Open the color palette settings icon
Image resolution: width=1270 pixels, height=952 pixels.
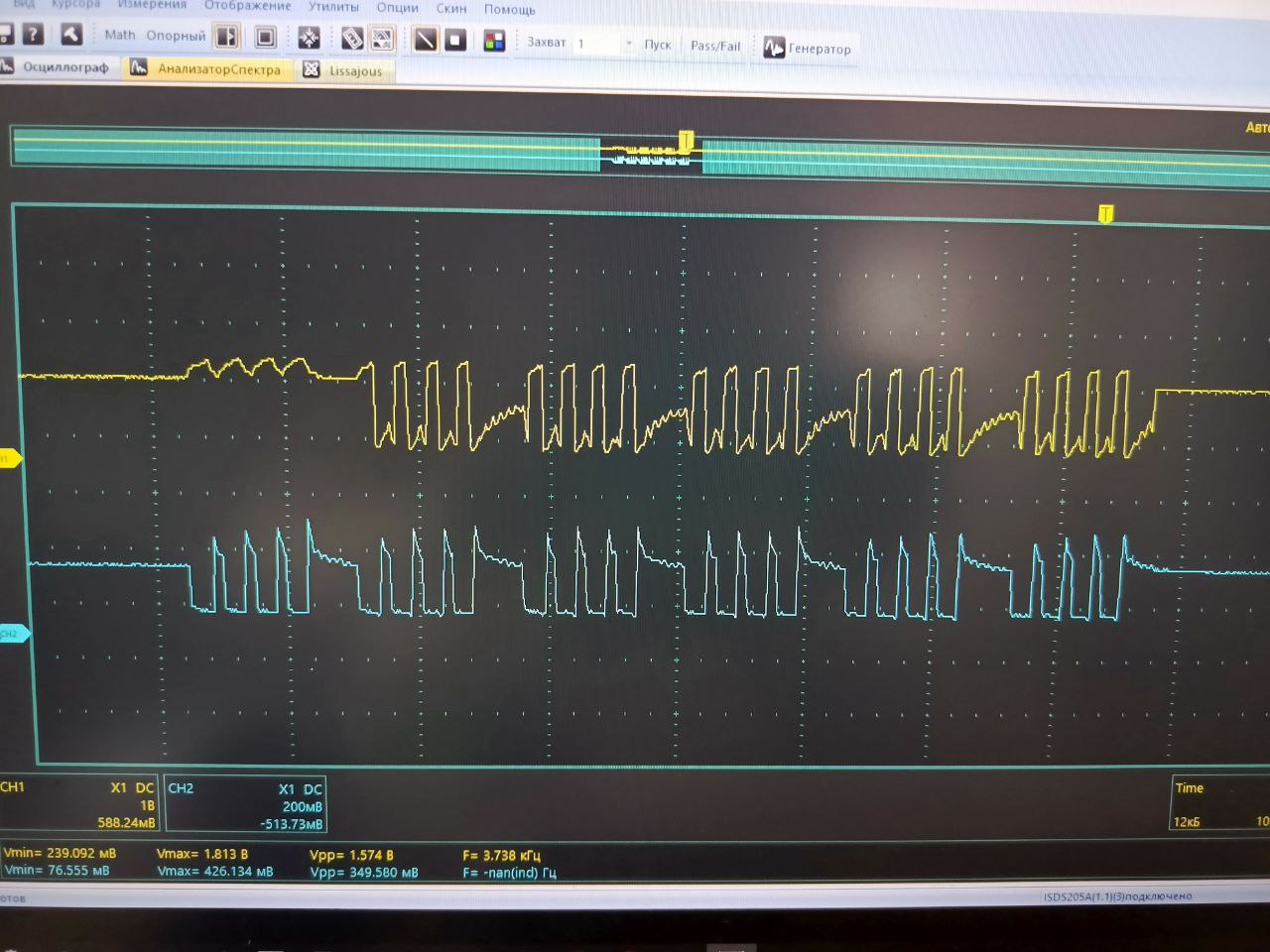(494, 41)
